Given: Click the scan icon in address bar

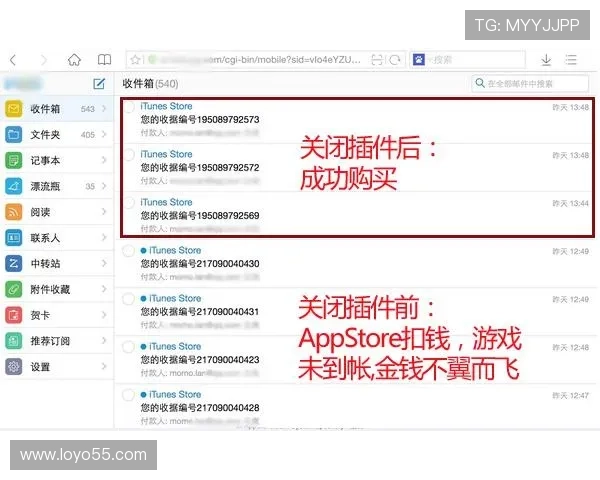Looking at the screenshot, I should click(377, 60).
